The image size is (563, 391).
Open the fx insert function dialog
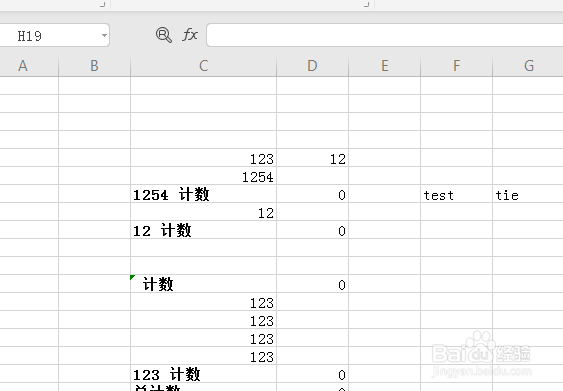[x=190, y=35]
